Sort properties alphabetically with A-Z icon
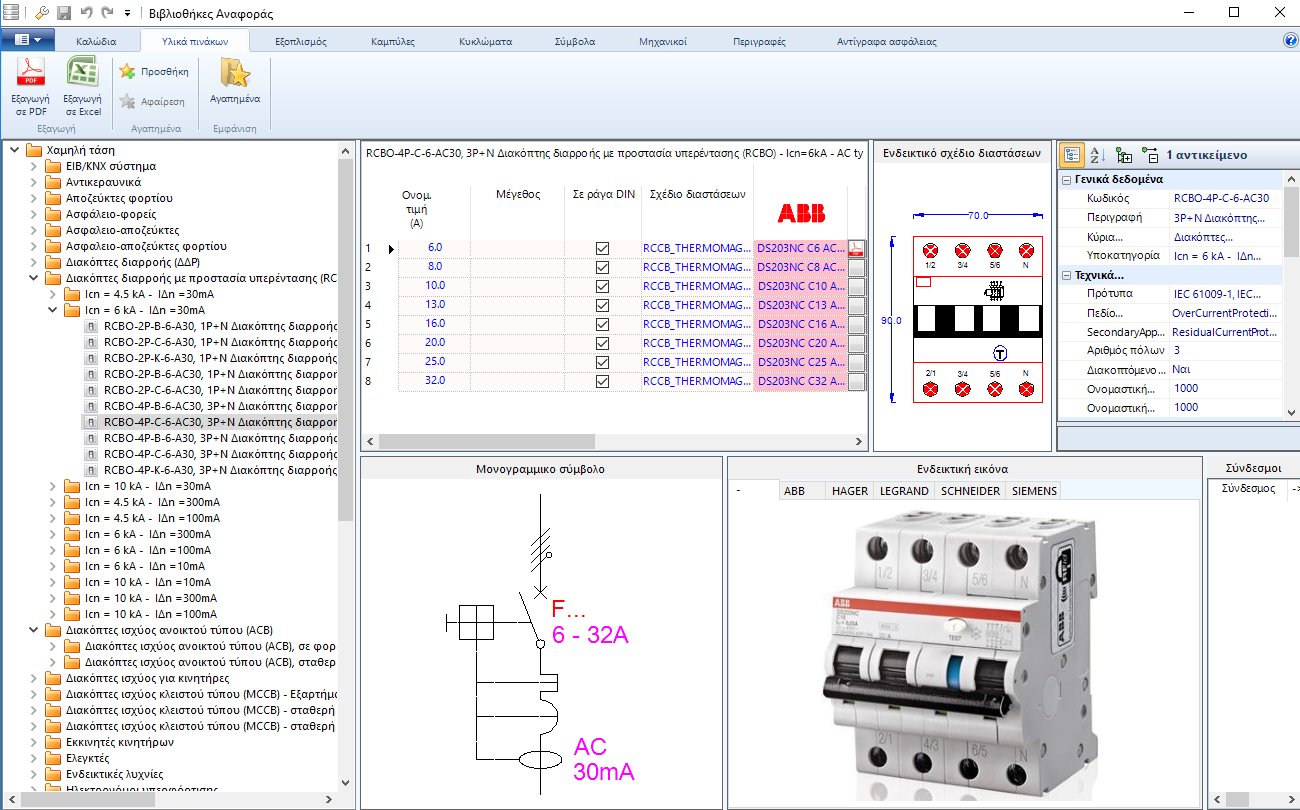 (x=1096, y=155)
